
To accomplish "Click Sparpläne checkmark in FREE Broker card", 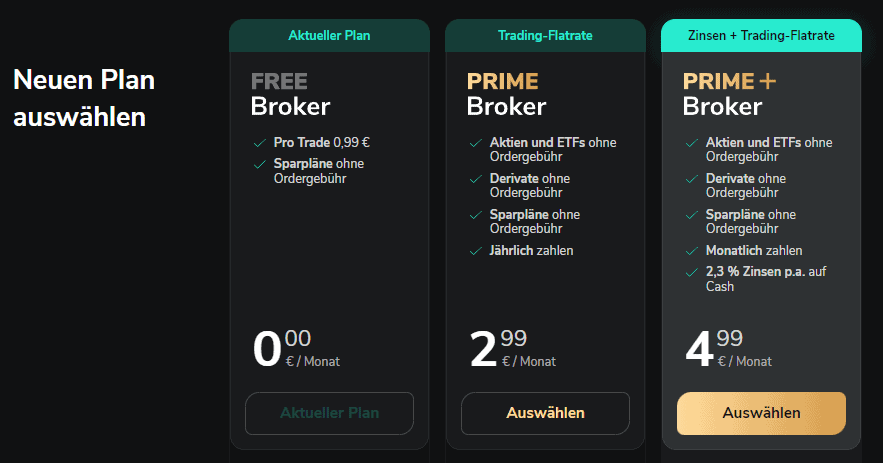I will [259, 163].
